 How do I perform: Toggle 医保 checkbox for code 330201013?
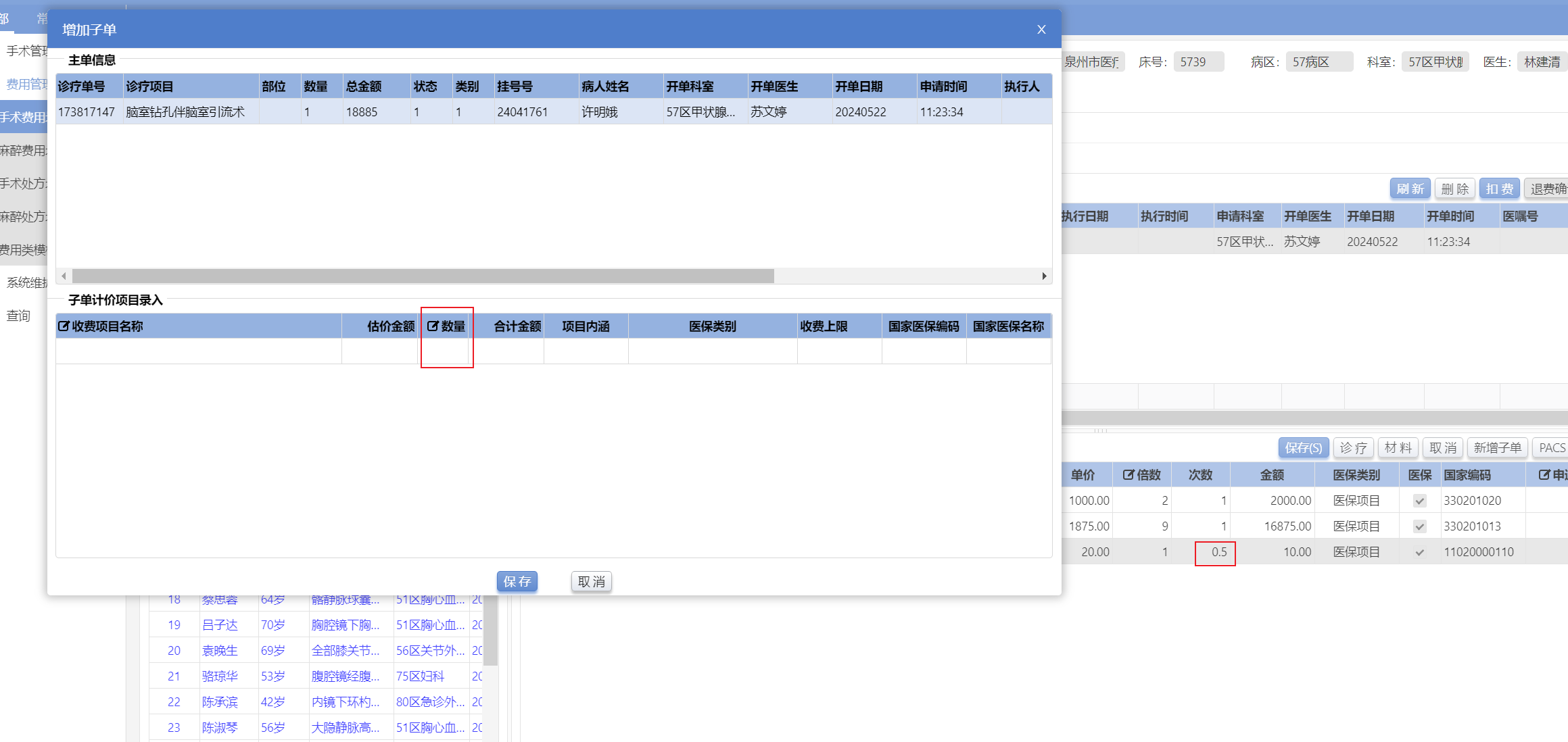(x=1419, y=526)
